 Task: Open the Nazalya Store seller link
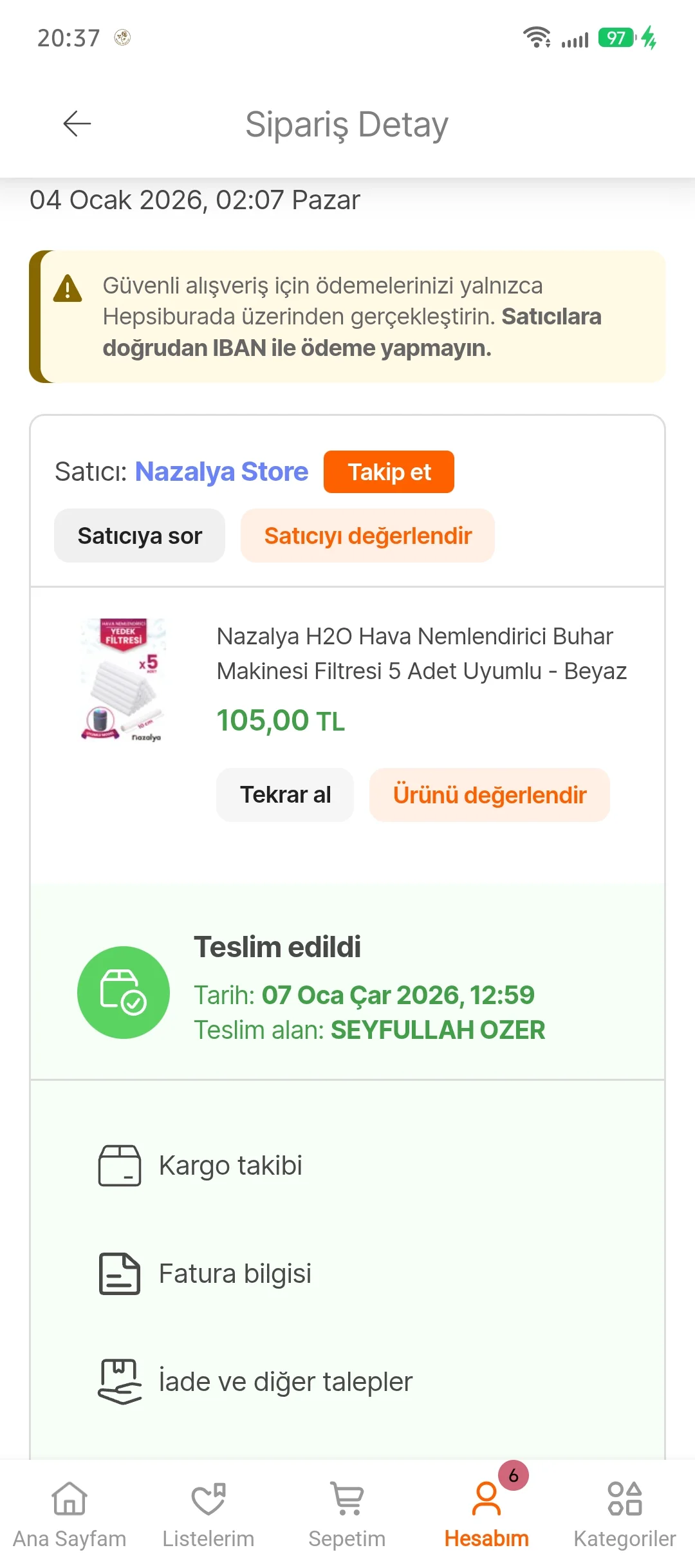(221, 472)
